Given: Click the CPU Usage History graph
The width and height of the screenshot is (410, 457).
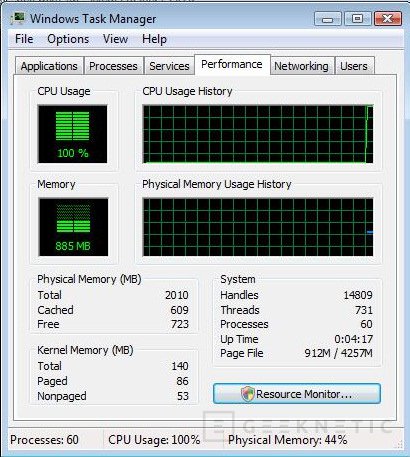Looking at the screenshot, I should [258, 134].
